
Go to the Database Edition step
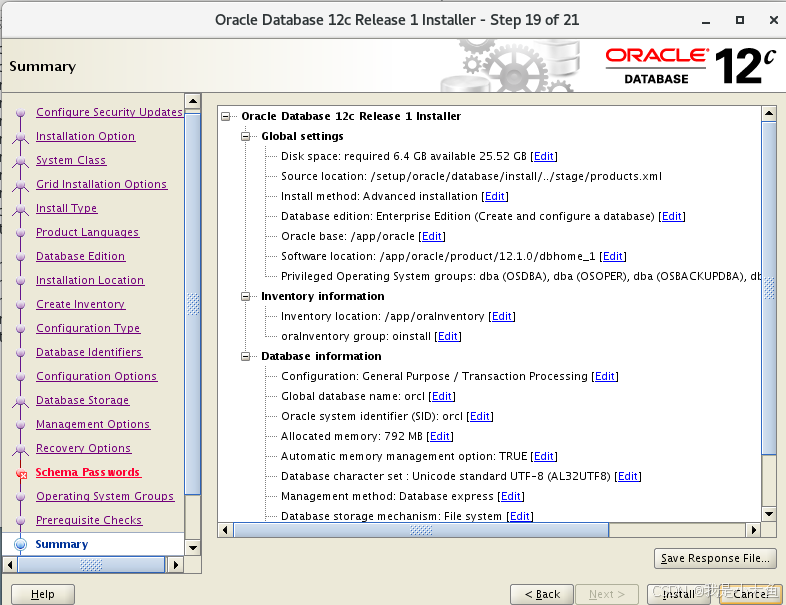tap(80, 256)
